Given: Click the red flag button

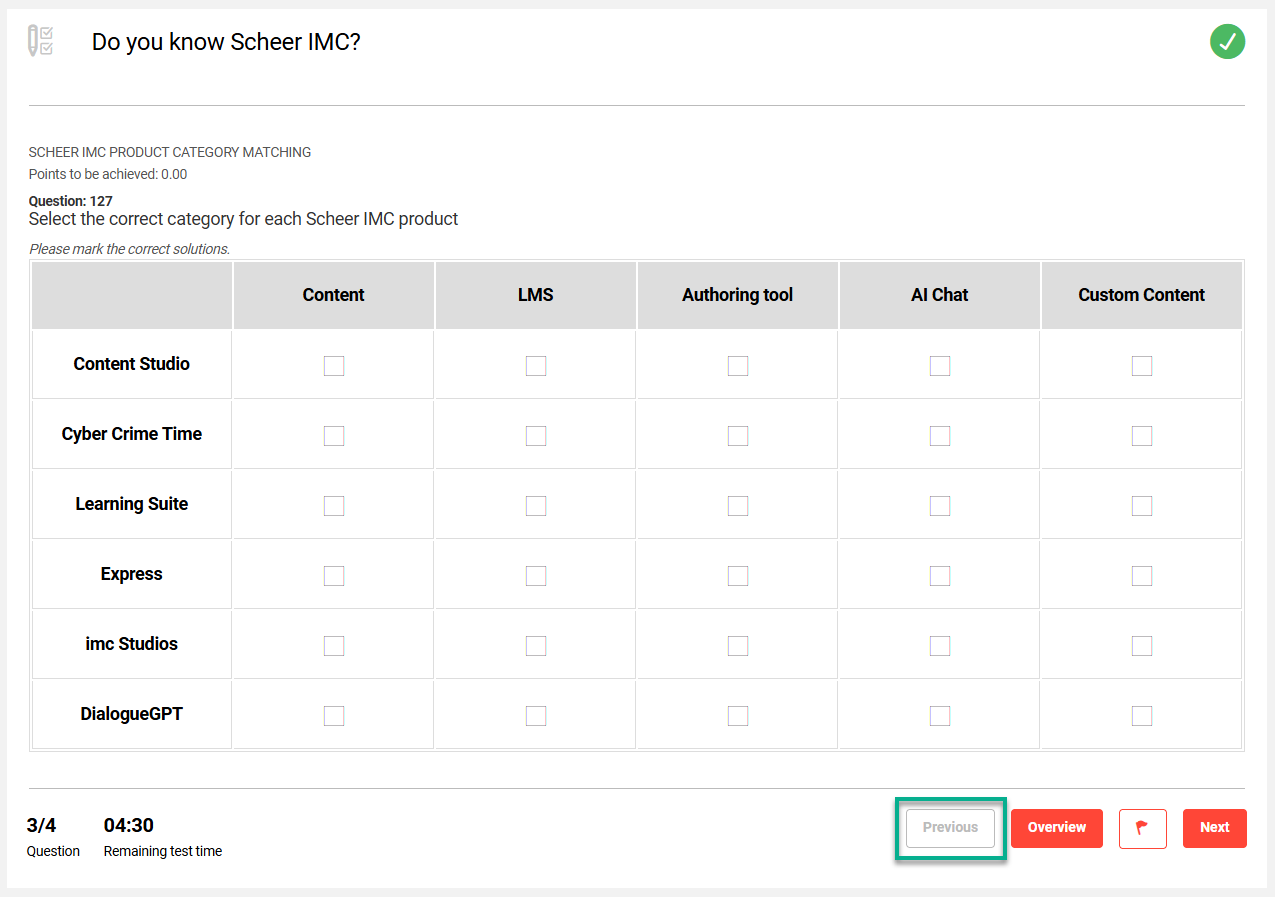Looking at the screenshot, I should click(1142, 828).
